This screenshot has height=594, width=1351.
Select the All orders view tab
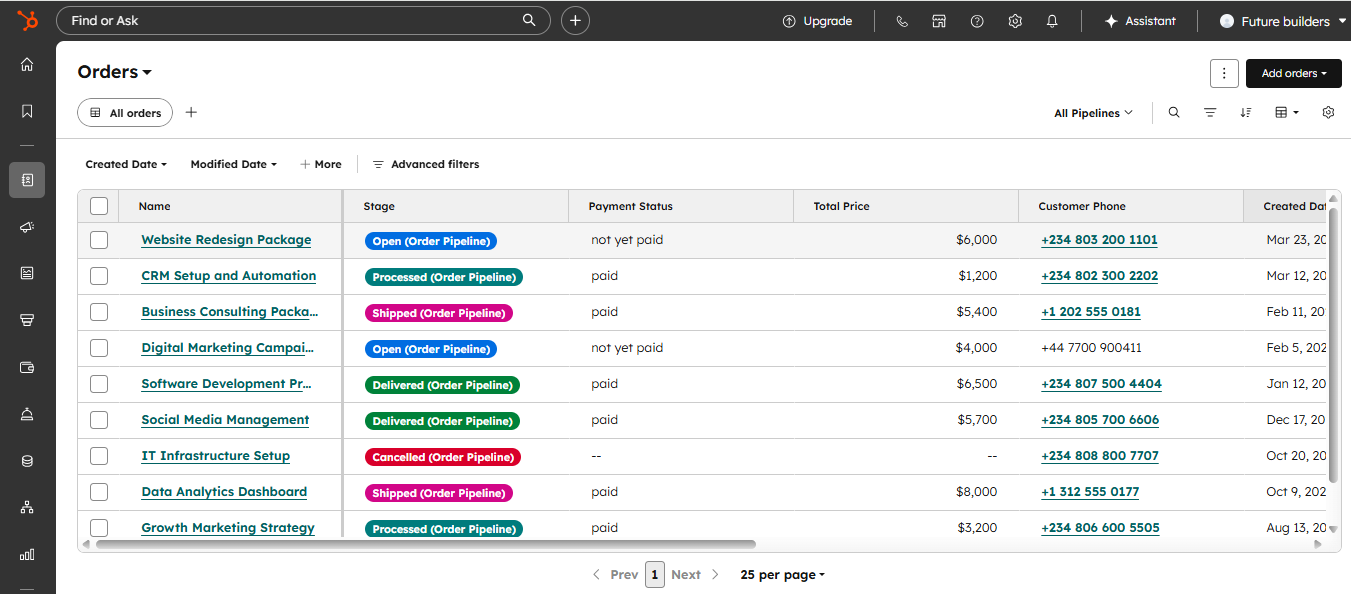pos(125,113)
